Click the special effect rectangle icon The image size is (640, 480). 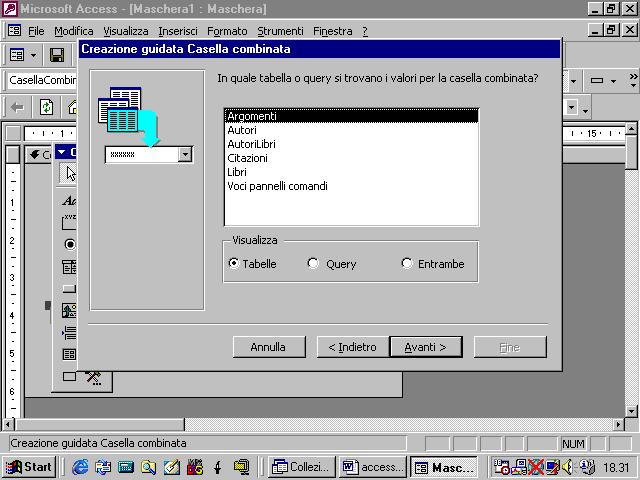point(597,81)
